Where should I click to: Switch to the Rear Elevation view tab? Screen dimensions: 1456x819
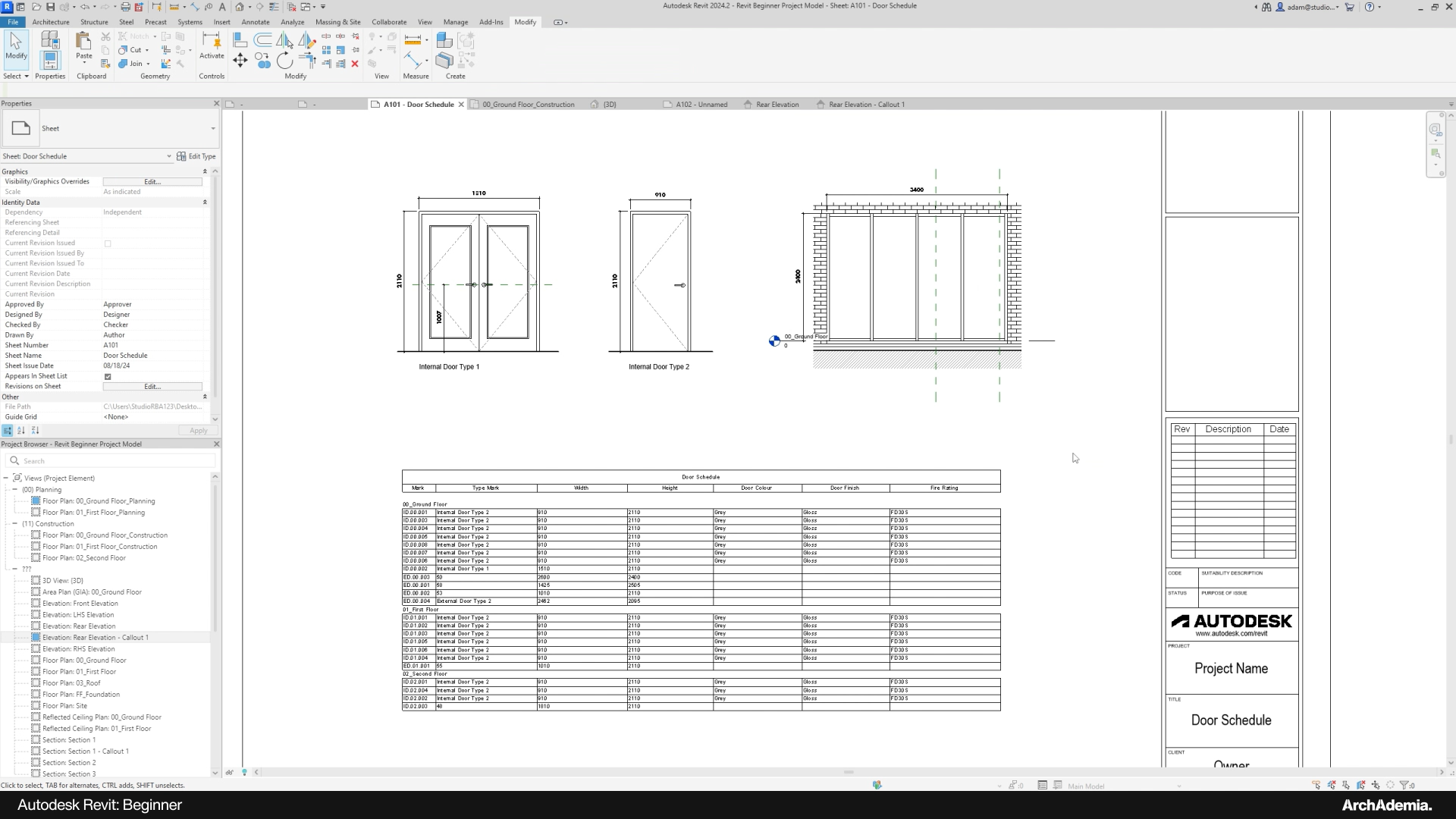click(777, 105)
